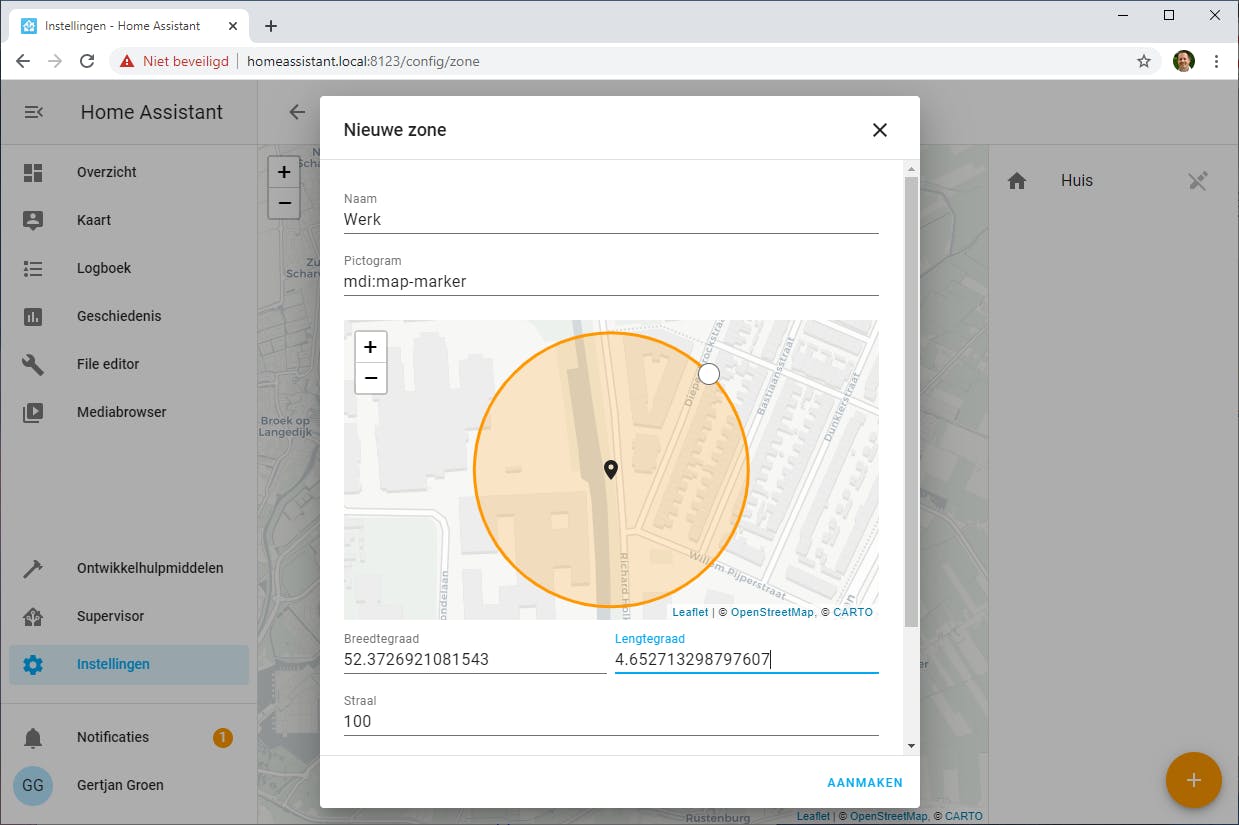Open Ontwikkelhulpmiddelen hammer icon
The height and width of the screenshot is (825, 1239).
[x=33, y=568]
